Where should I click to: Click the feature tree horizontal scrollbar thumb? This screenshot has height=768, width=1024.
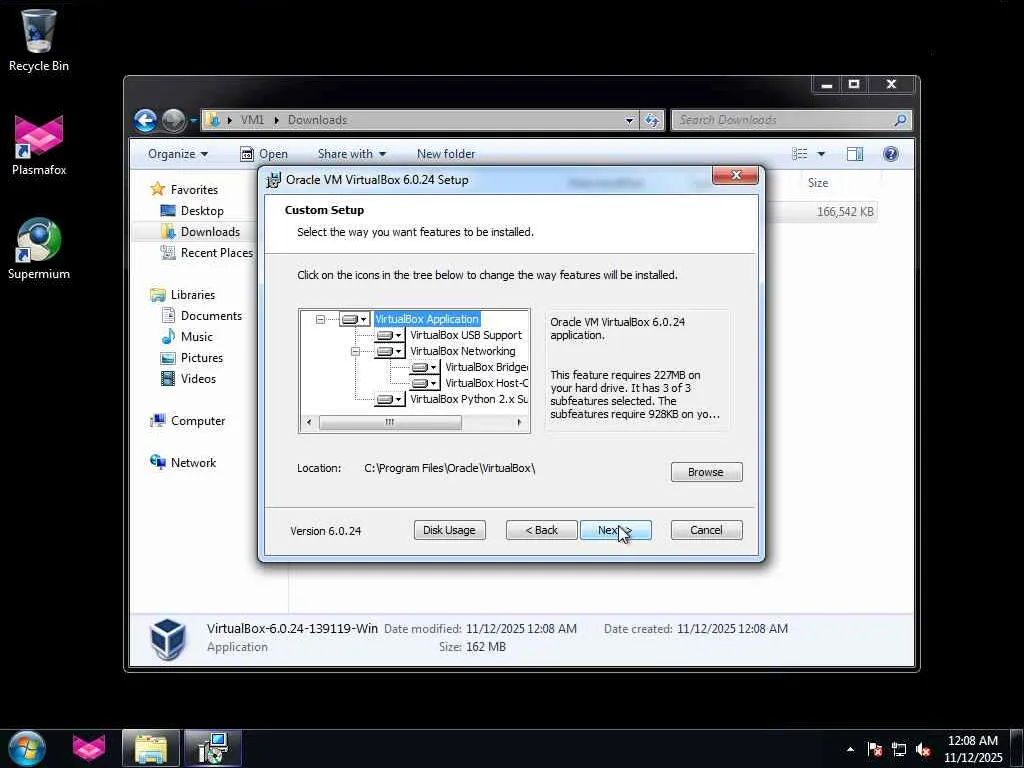390,423
